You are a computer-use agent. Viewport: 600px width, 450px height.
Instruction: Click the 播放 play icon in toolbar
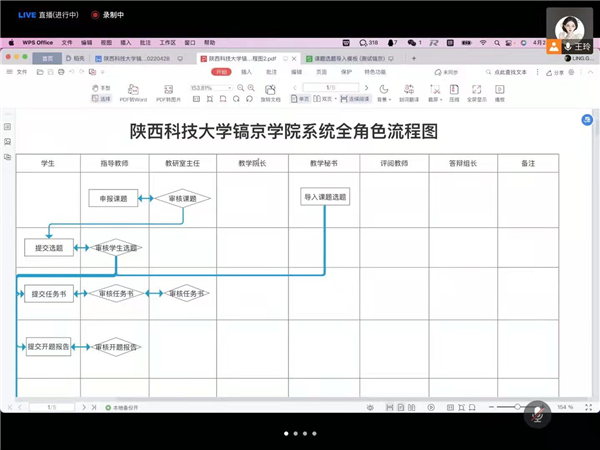499,89
